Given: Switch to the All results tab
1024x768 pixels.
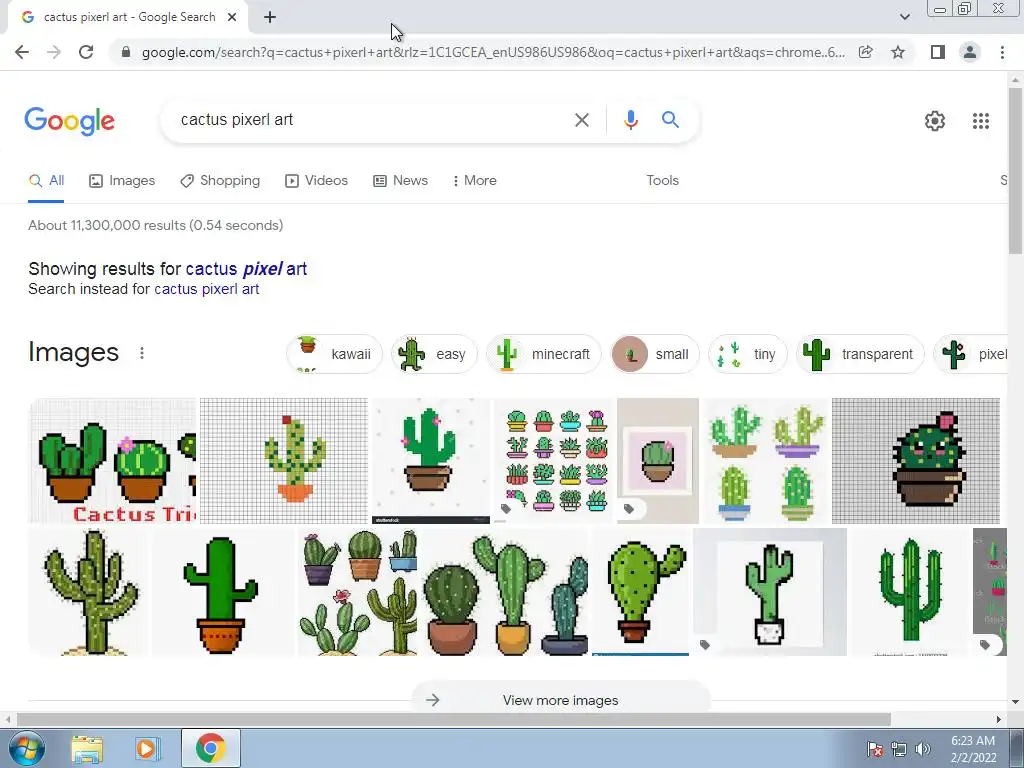Looking at the screenshot, I should (46, 181).
